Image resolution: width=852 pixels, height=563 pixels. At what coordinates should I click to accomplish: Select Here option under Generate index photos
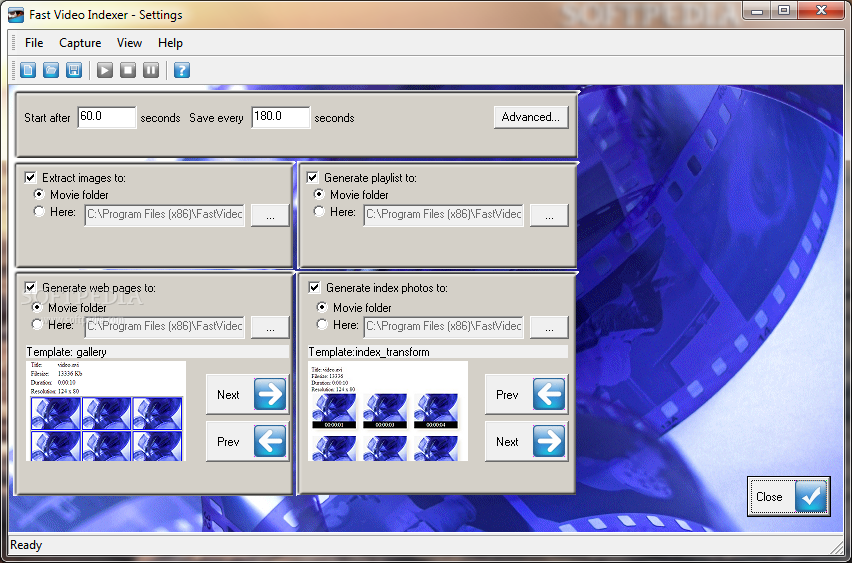click(322, 325)
